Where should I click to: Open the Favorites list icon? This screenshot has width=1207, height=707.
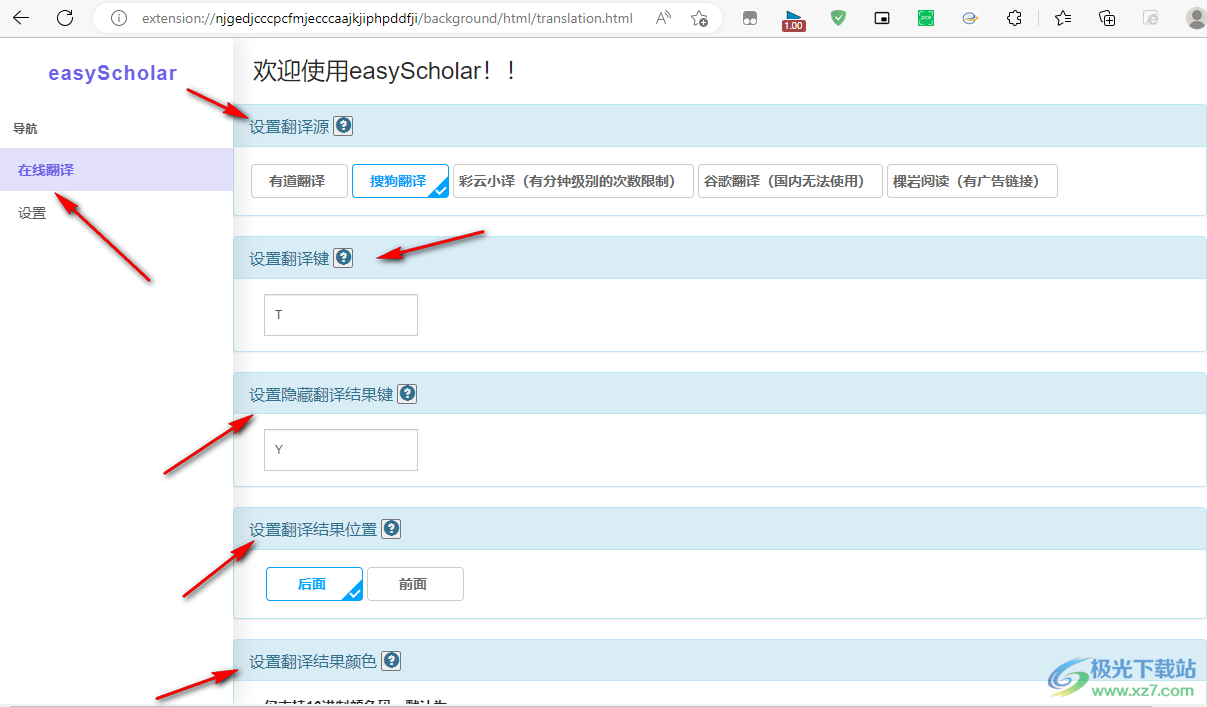1063,18
